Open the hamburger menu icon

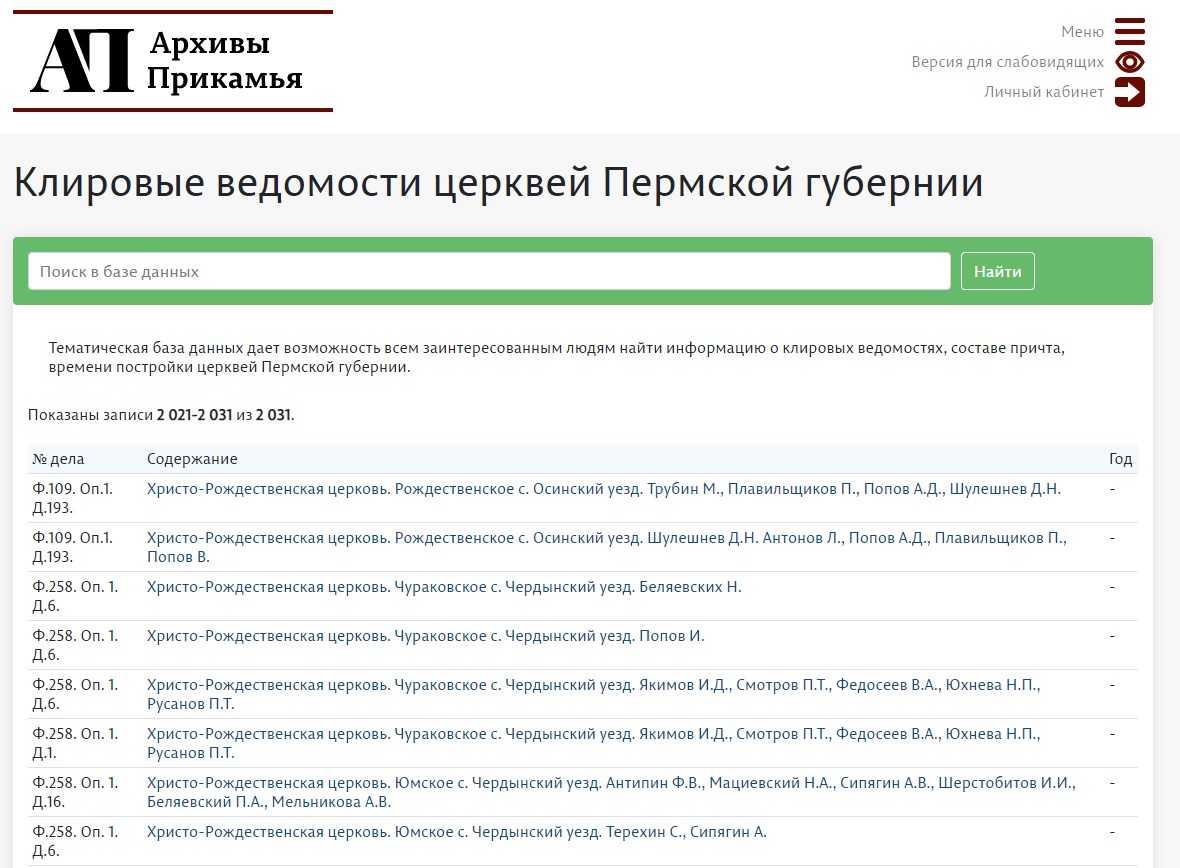pyautogui.click(x=1129, y=32)
